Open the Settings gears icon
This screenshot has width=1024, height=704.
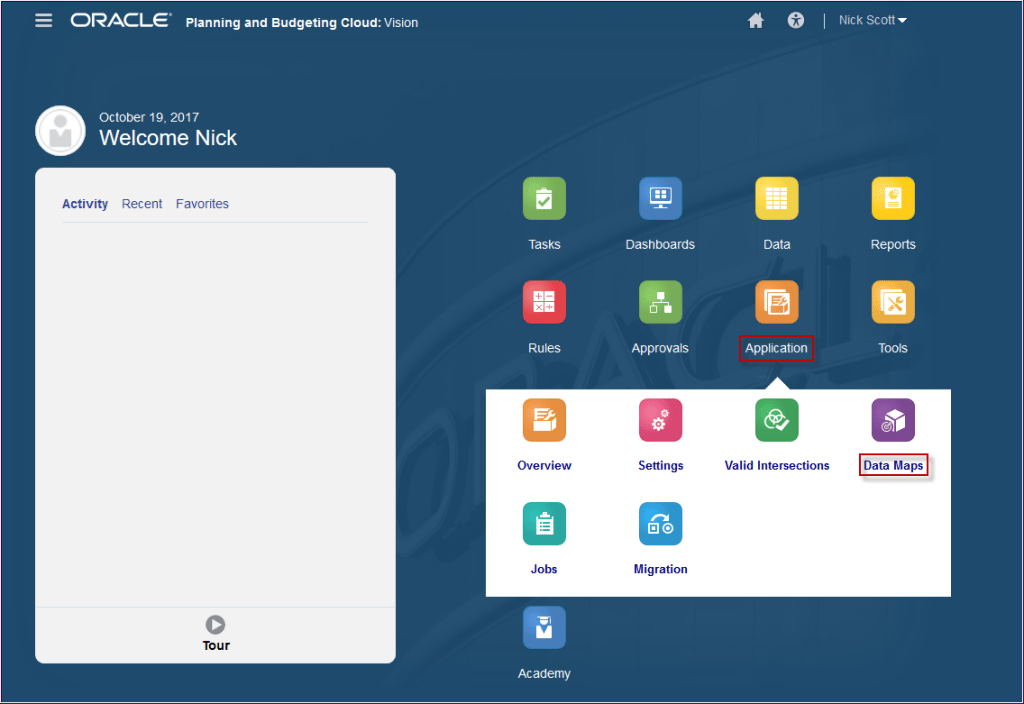pos(660,420)
